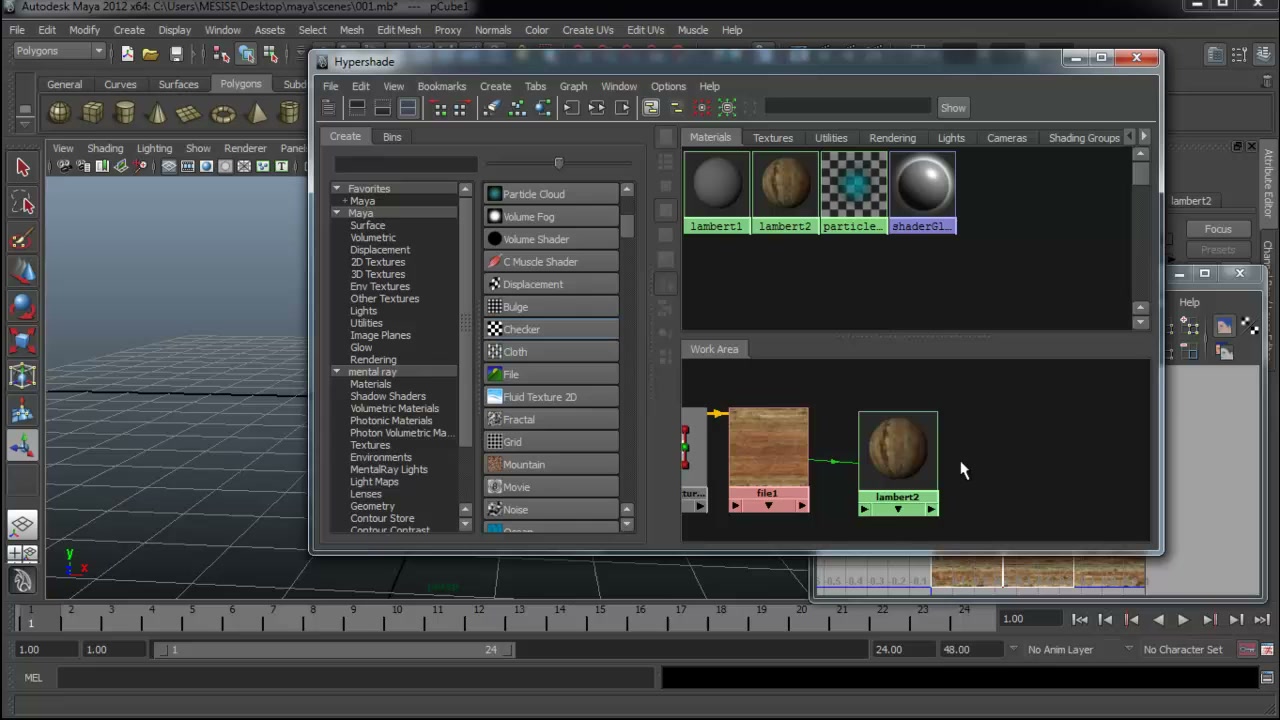
Task: Show bottom tabs only in Hypershade
Action: (x=383, y=107)
